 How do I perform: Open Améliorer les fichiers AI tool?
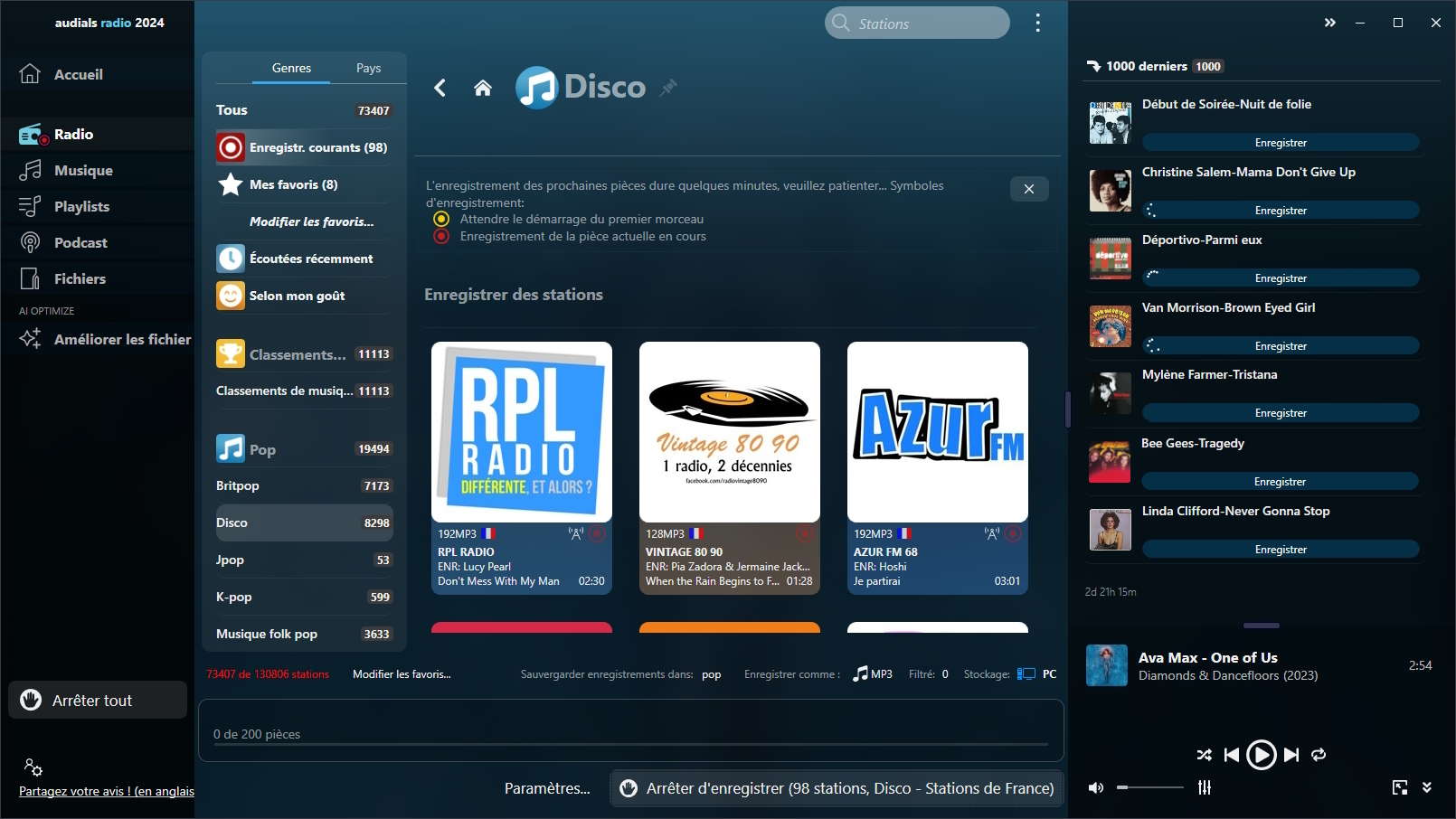[x=105, y=339]
